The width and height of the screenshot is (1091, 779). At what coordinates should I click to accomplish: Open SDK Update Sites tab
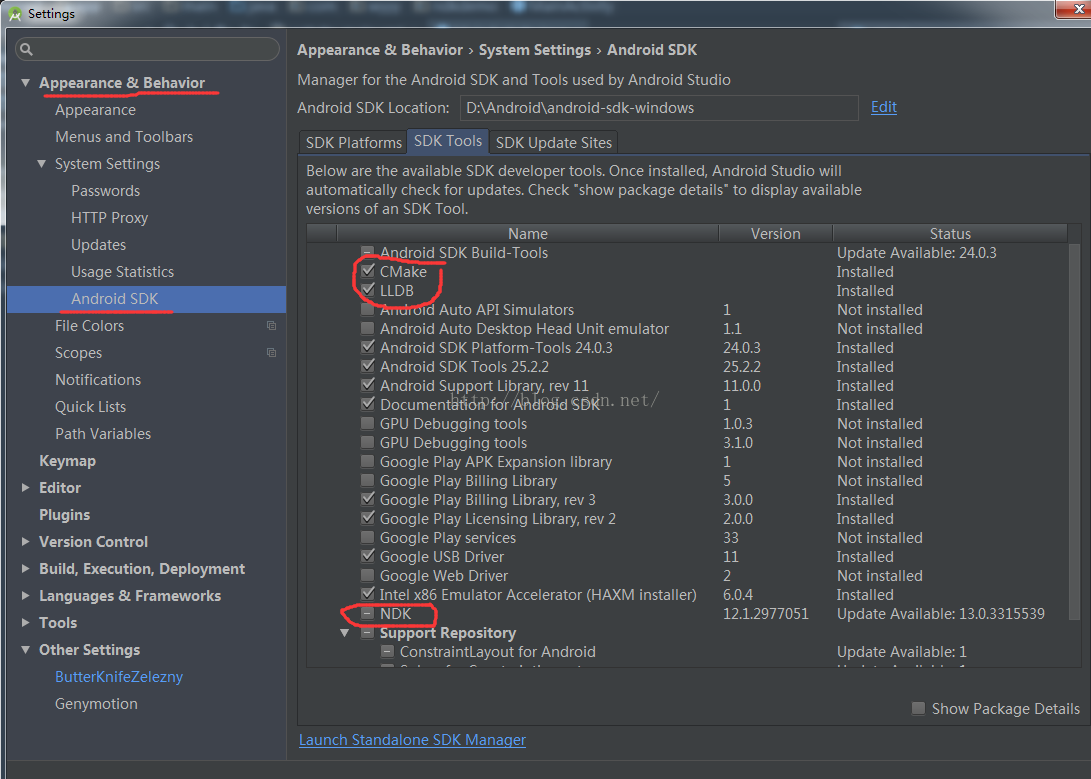pos(554,142)
